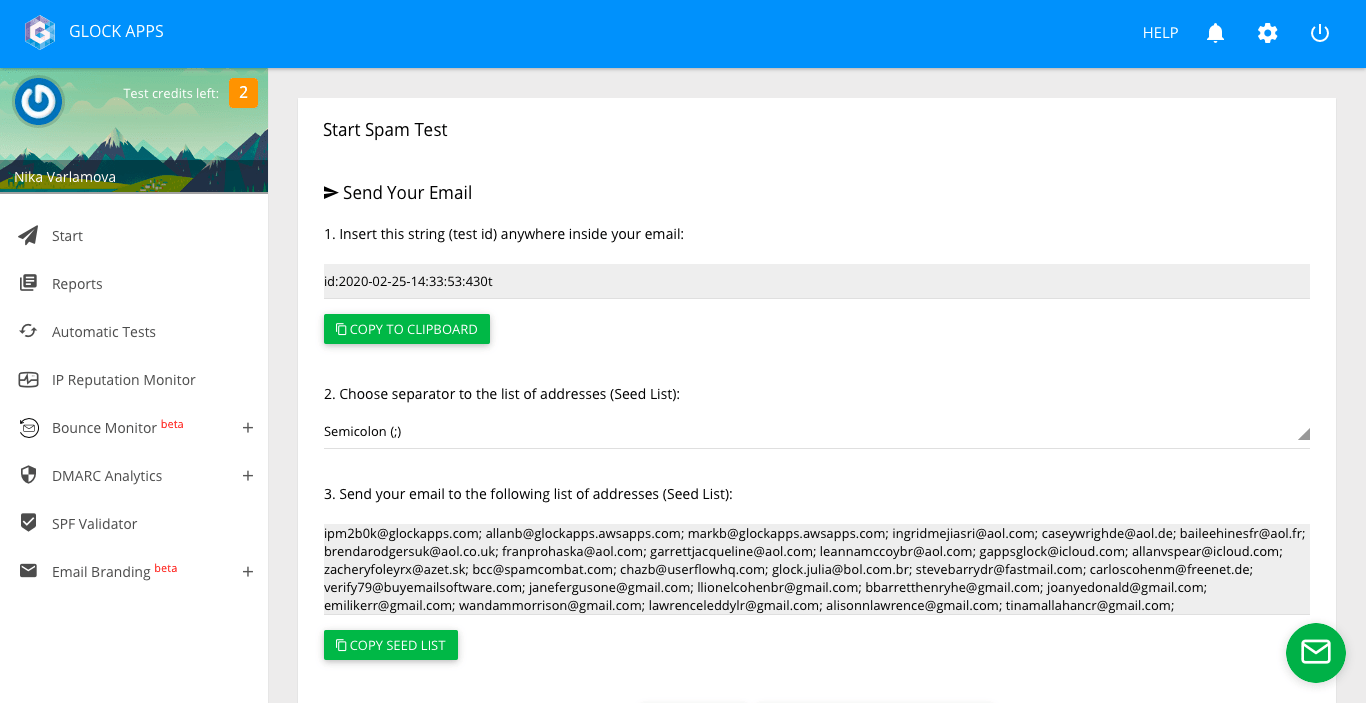Click the DMARC Analytics shield icon
Viewport: 1366px width, 703px height.
29,475
